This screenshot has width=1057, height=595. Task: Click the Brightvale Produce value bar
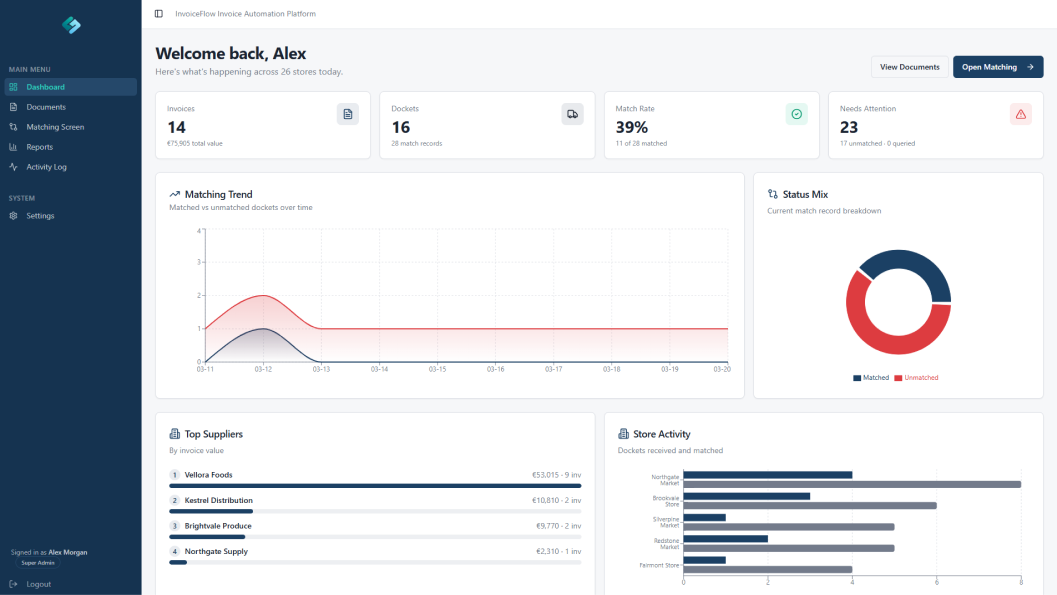click(207, 537)
